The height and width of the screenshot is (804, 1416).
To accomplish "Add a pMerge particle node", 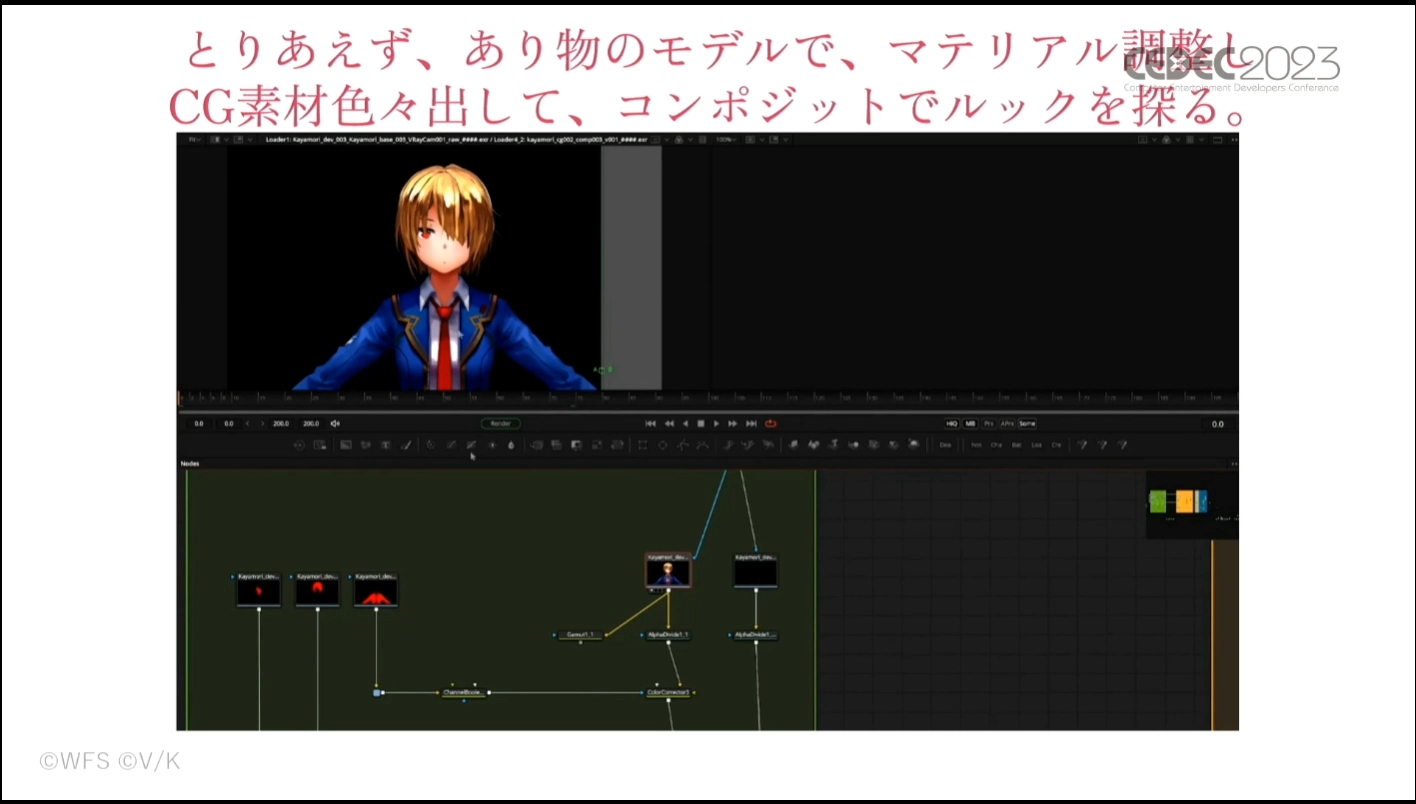I will 748,445.
